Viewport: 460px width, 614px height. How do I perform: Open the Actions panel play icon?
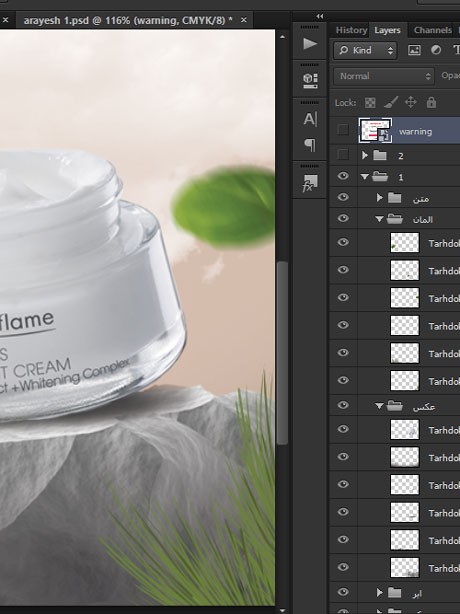pos(310,43)
